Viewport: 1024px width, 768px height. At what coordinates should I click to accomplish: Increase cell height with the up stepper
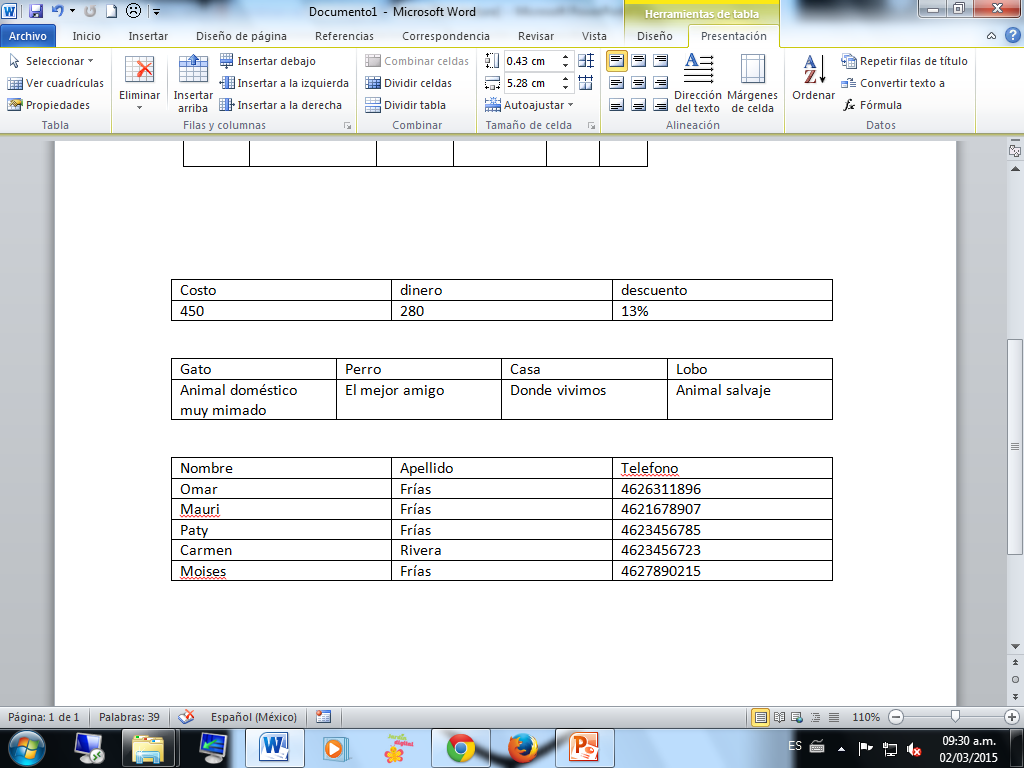coord(565,55)
